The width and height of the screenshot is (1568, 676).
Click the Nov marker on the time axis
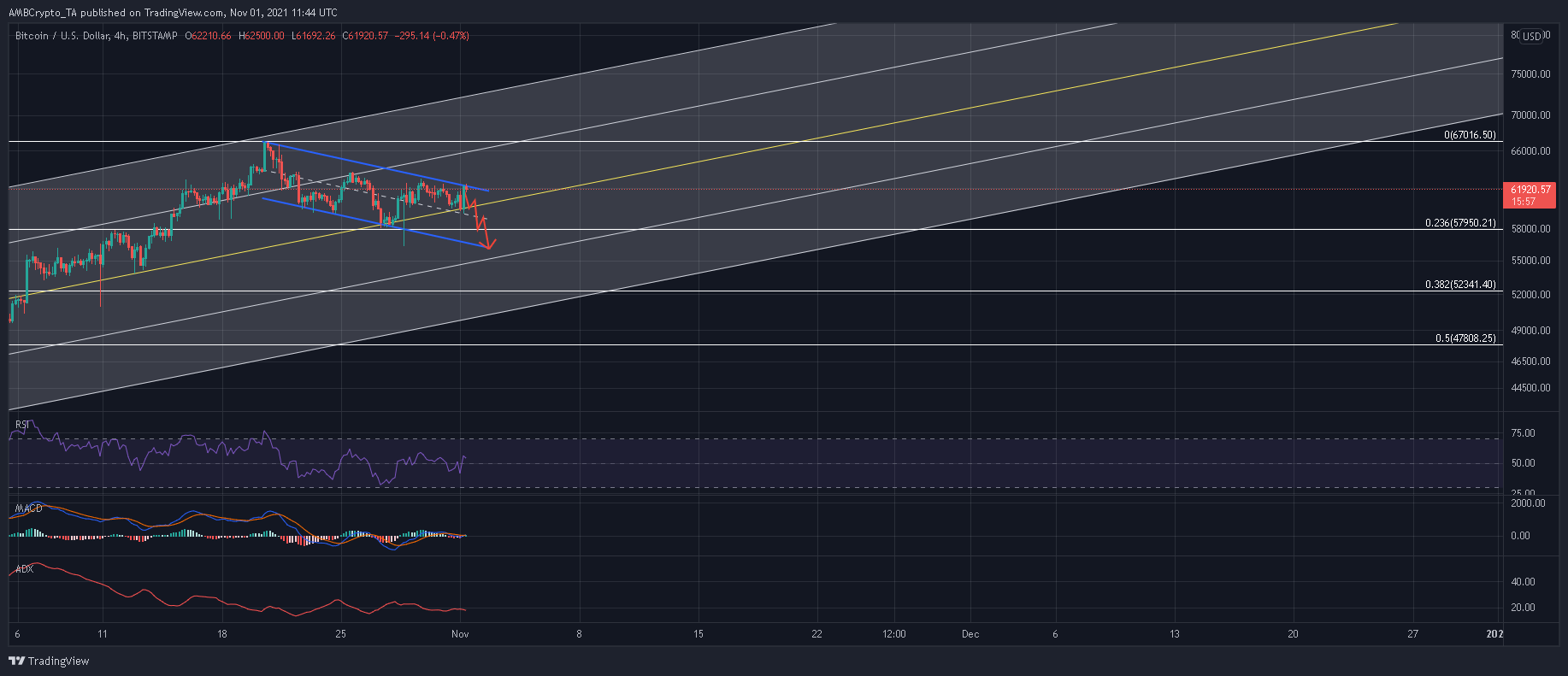tap(460, 634)
